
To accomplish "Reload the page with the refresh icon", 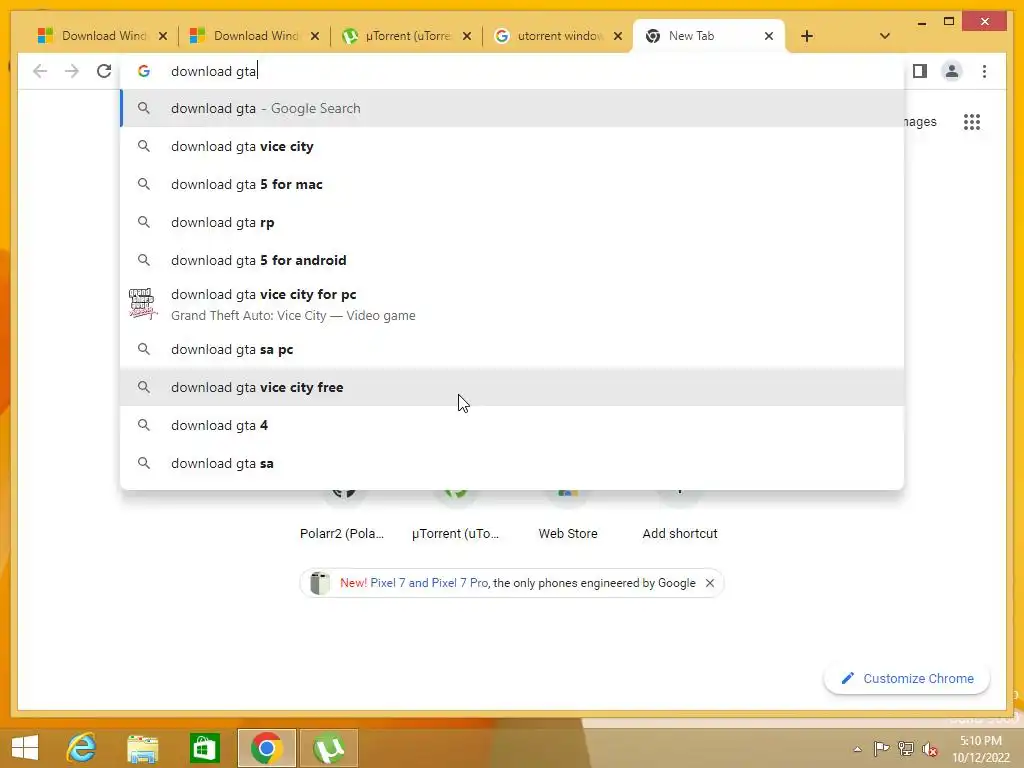I will pos(104,71).
